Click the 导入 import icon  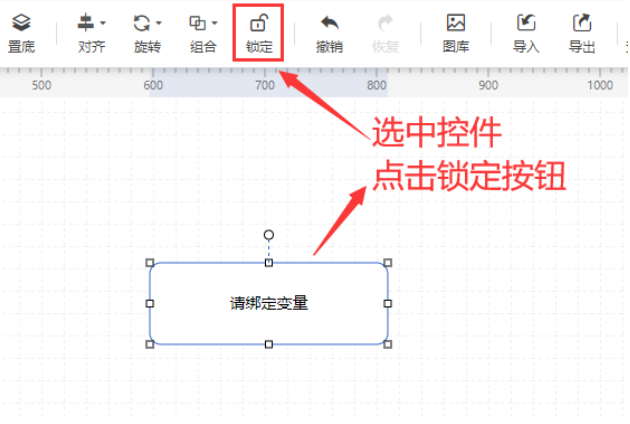[526, 23]
